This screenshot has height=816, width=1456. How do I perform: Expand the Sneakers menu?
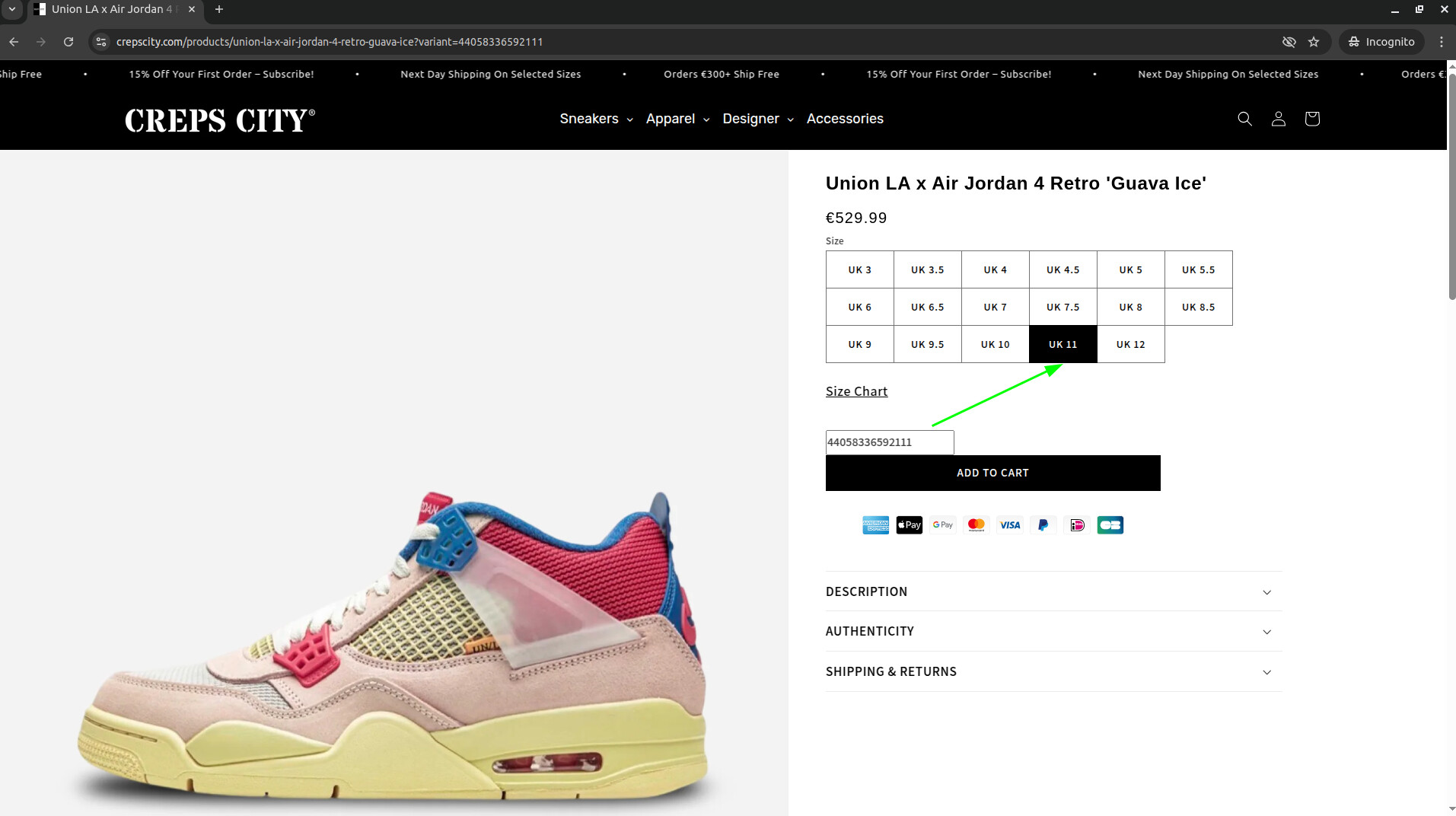coord(596,119)
